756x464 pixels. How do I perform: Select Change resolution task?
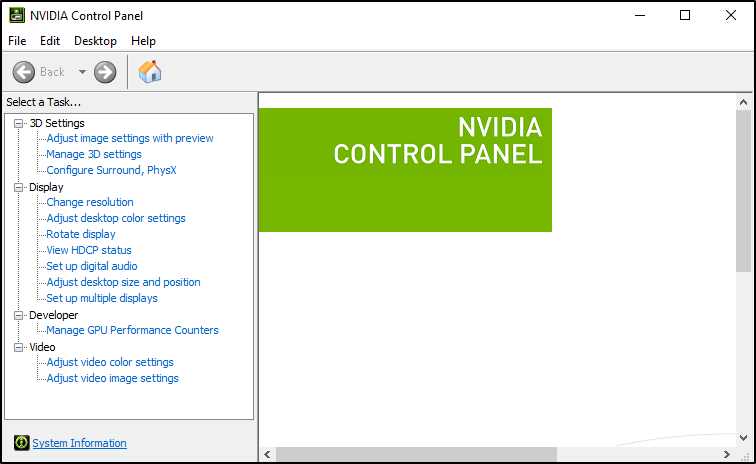point(90,202)
